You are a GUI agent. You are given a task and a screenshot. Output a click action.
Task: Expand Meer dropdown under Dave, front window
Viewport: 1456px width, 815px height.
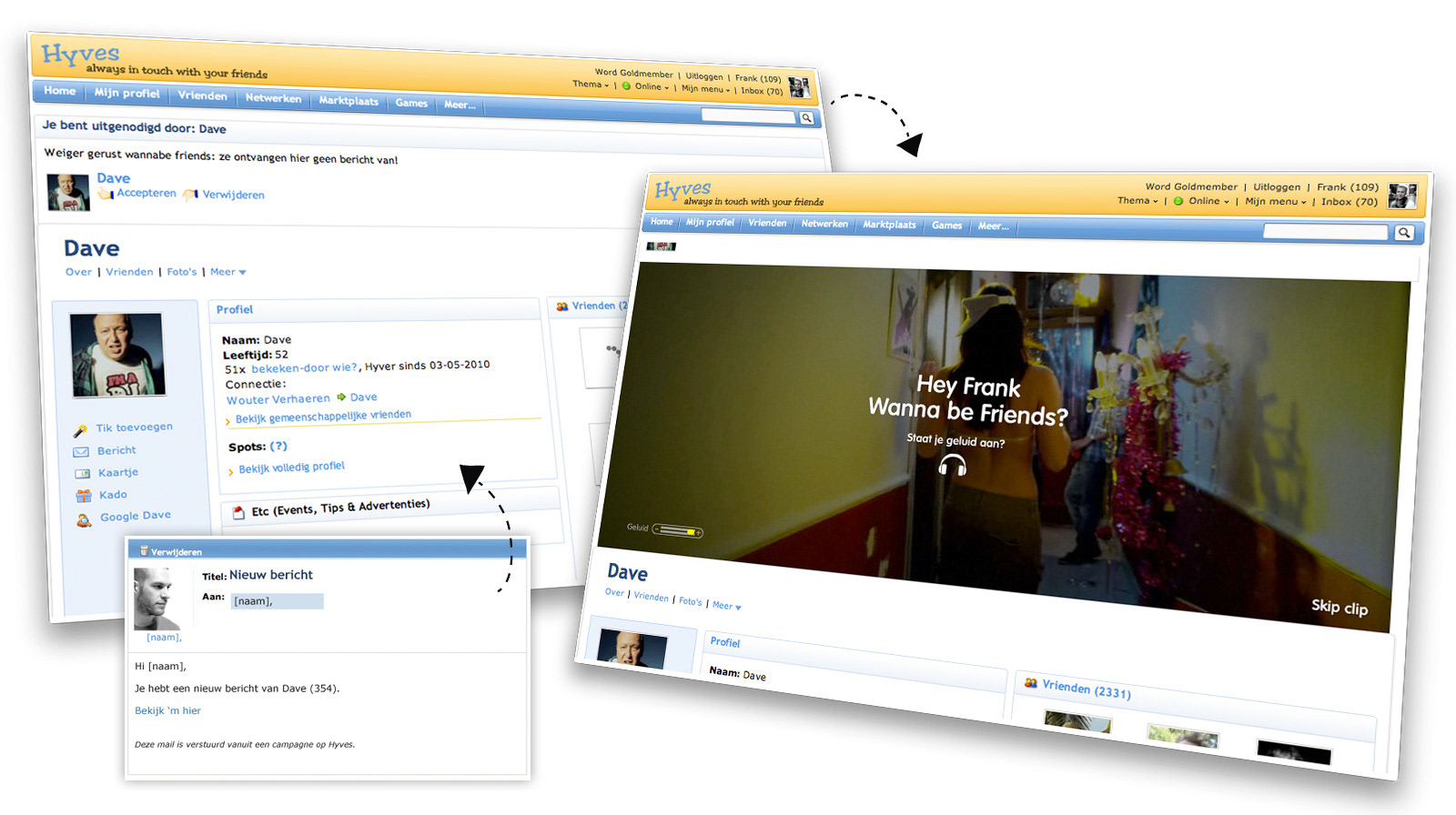click(726, 606)
